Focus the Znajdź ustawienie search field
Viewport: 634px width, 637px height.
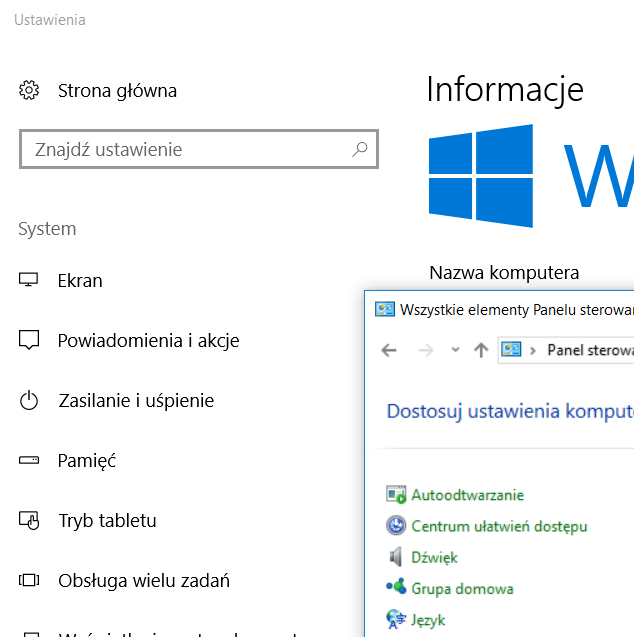click(x=185, y=150)
